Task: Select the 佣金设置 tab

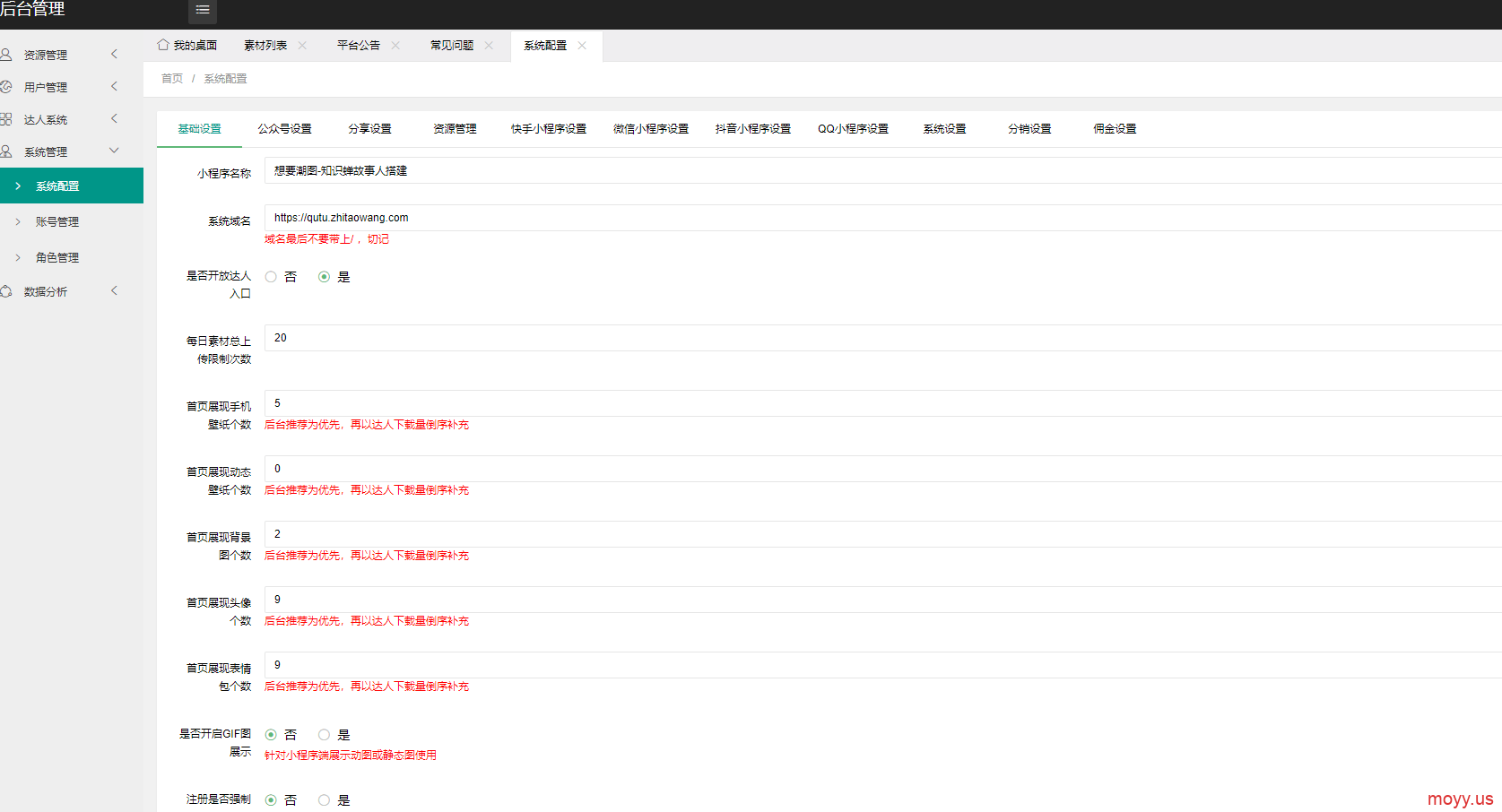Action: point(1115,129)
